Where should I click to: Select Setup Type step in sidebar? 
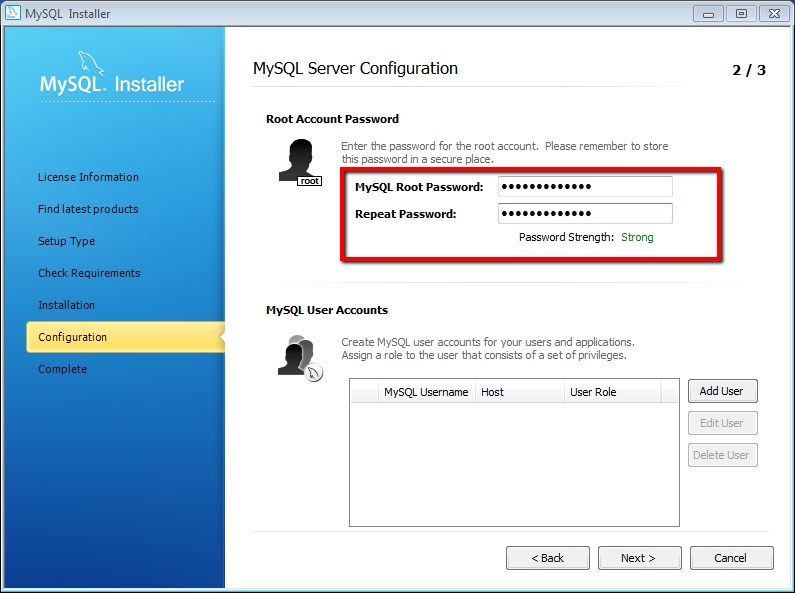[66, 241]
